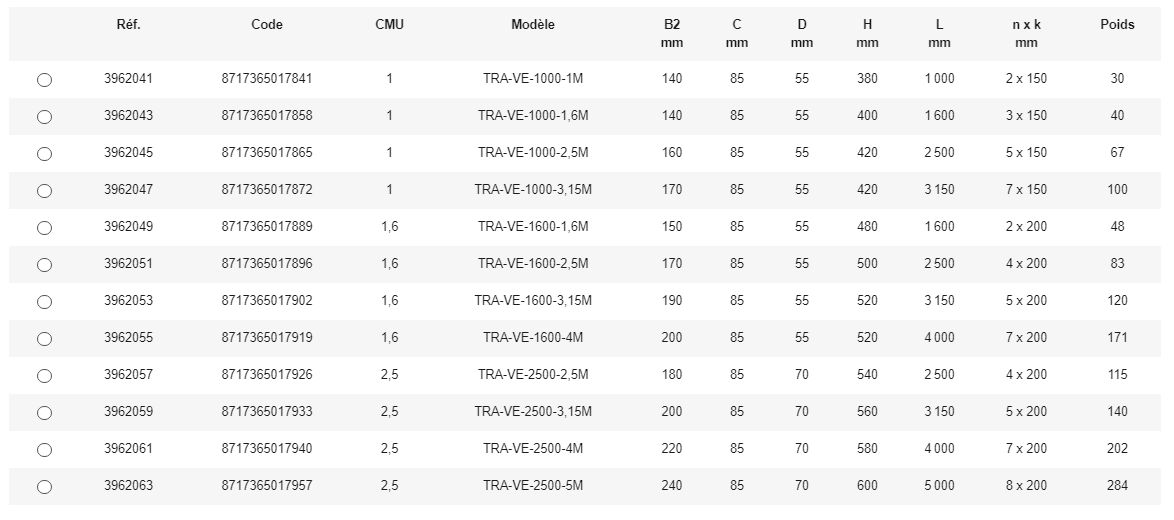
Task: Click the Code column header
Action: tap(267, 25)
